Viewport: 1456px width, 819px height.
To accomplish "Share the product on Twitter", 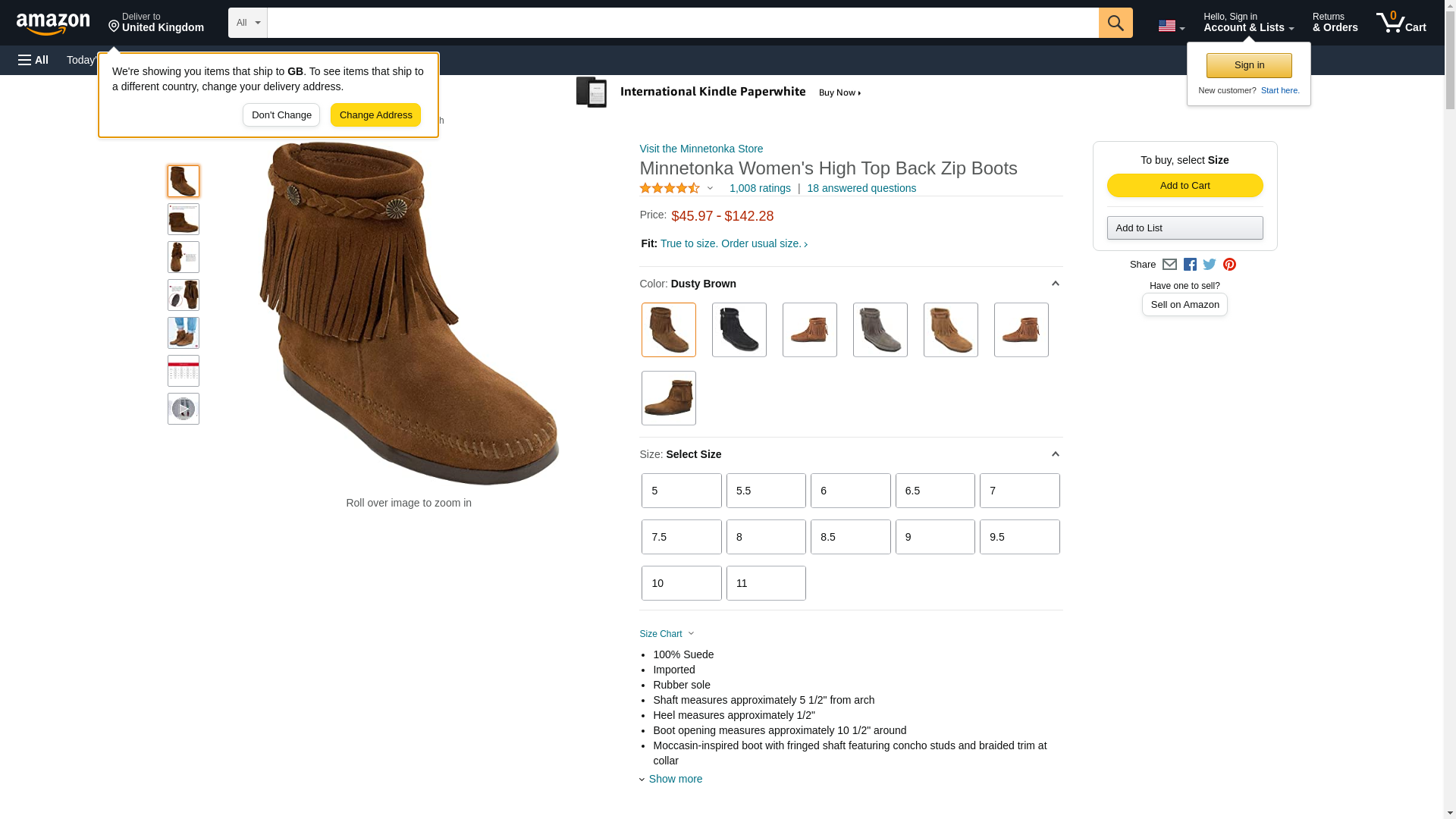I will pos(1210,265).
